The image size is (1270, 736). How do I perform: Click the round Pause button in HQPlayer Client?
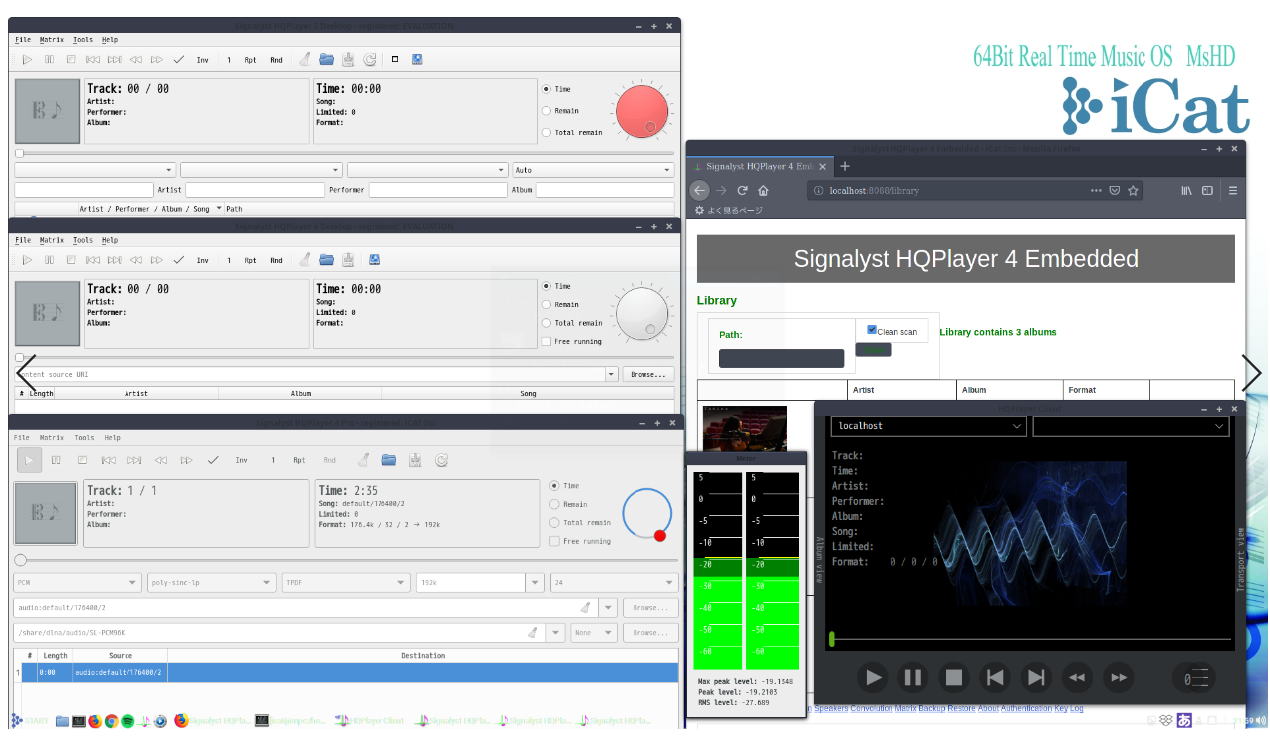pyautogui.click(x=913, y=677)
